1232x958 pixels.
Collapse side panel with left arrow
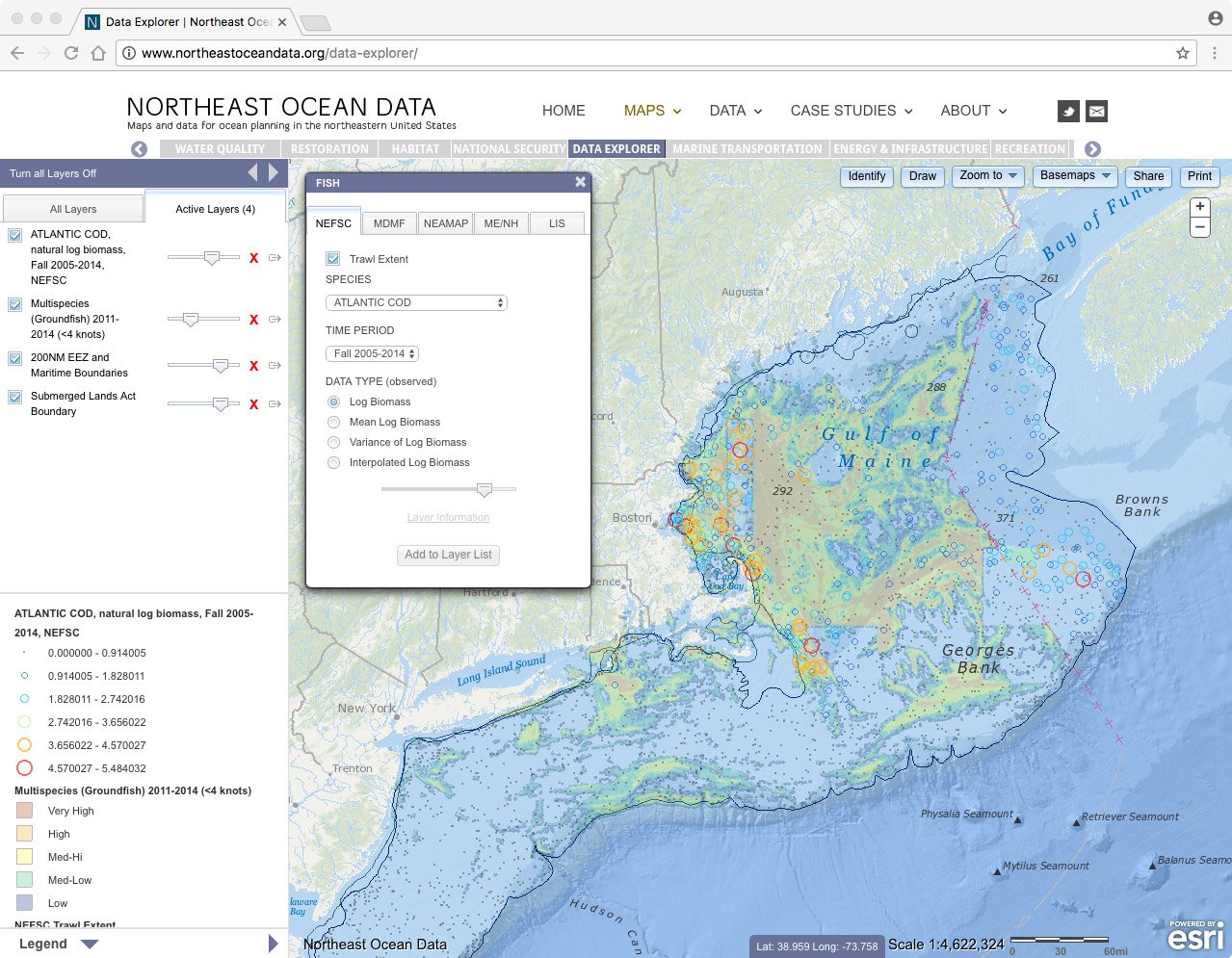253,172
